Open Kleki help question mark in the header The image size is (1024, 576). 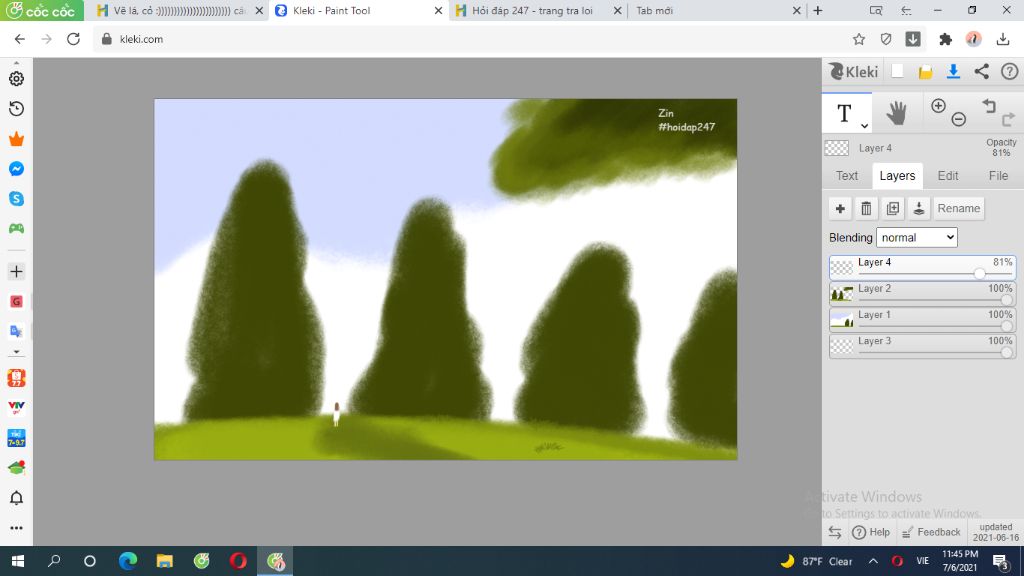tap(1010, 71)
